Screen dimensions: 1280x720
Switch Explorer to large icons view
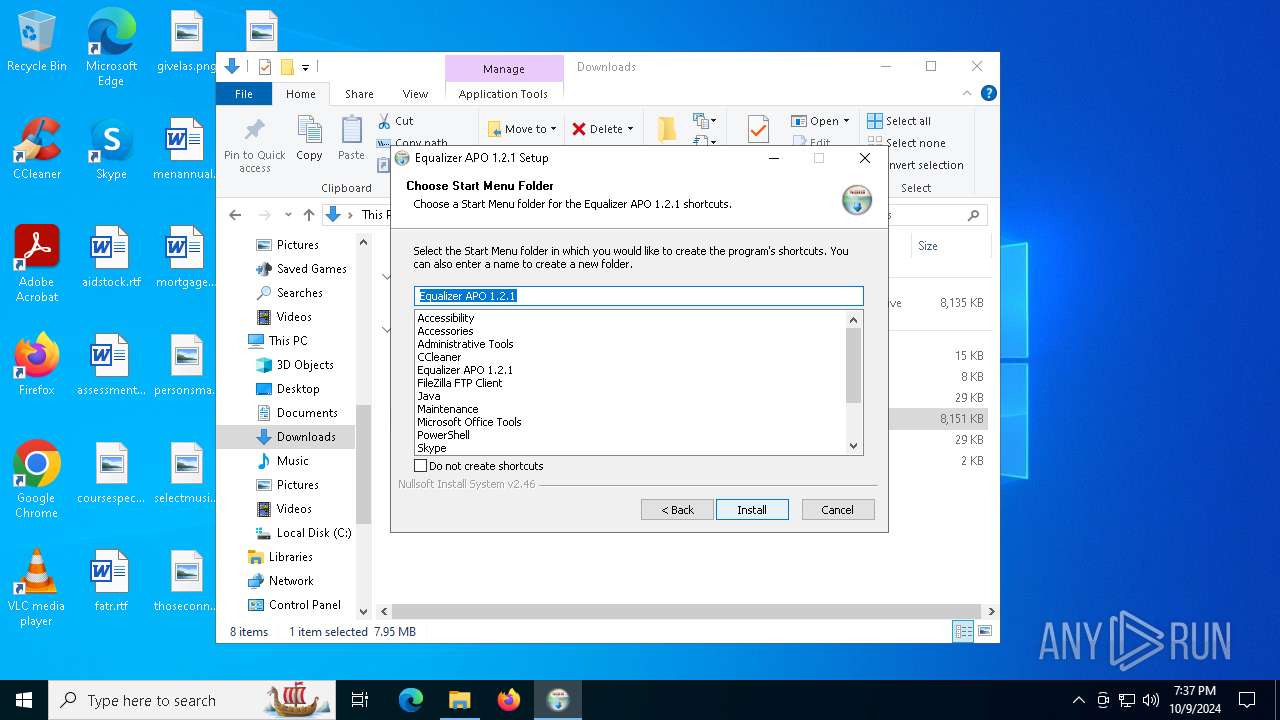pos(985,631)
